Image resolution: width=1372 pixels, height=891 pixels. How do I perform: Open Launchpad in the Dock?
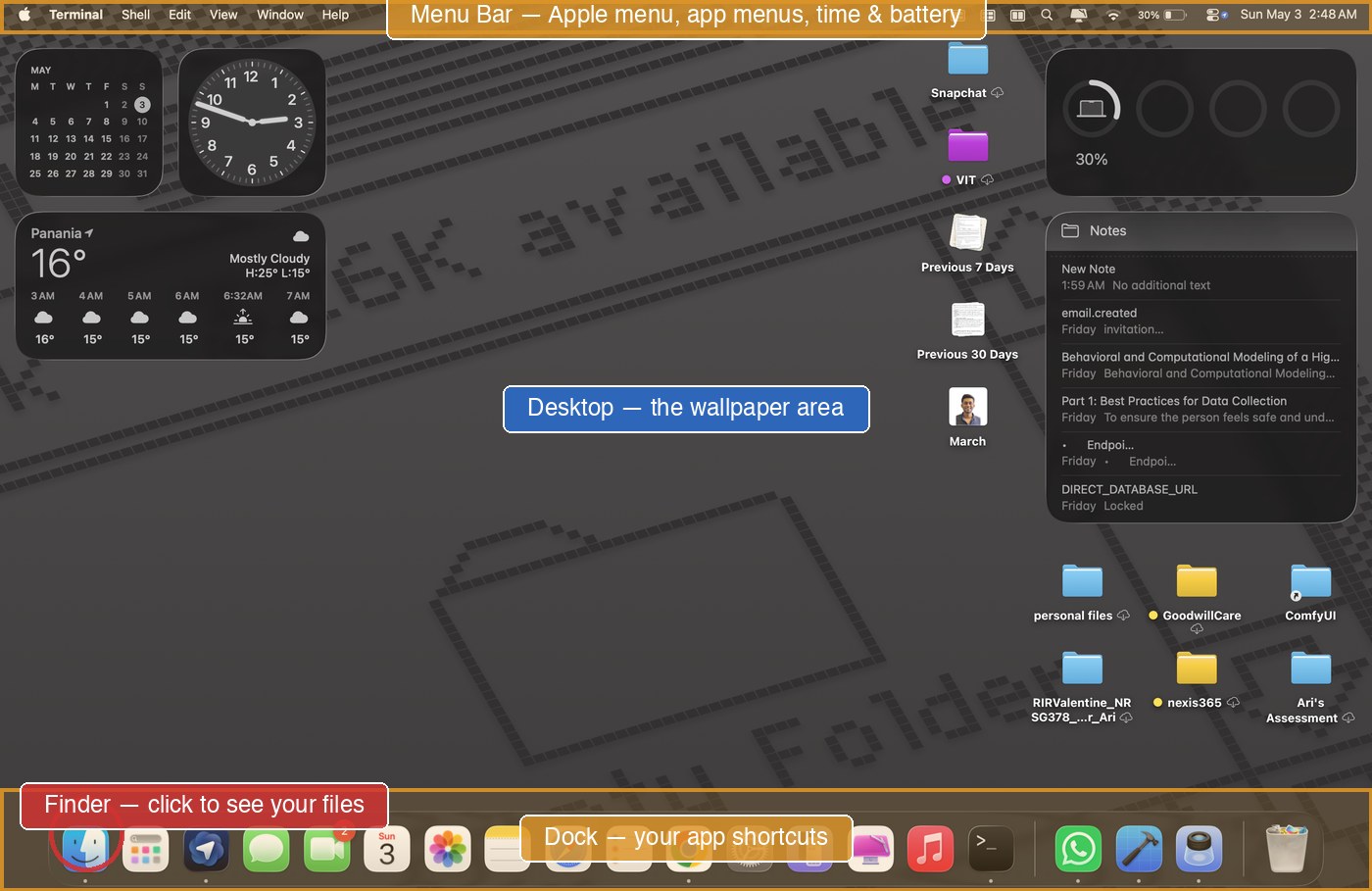145,849
